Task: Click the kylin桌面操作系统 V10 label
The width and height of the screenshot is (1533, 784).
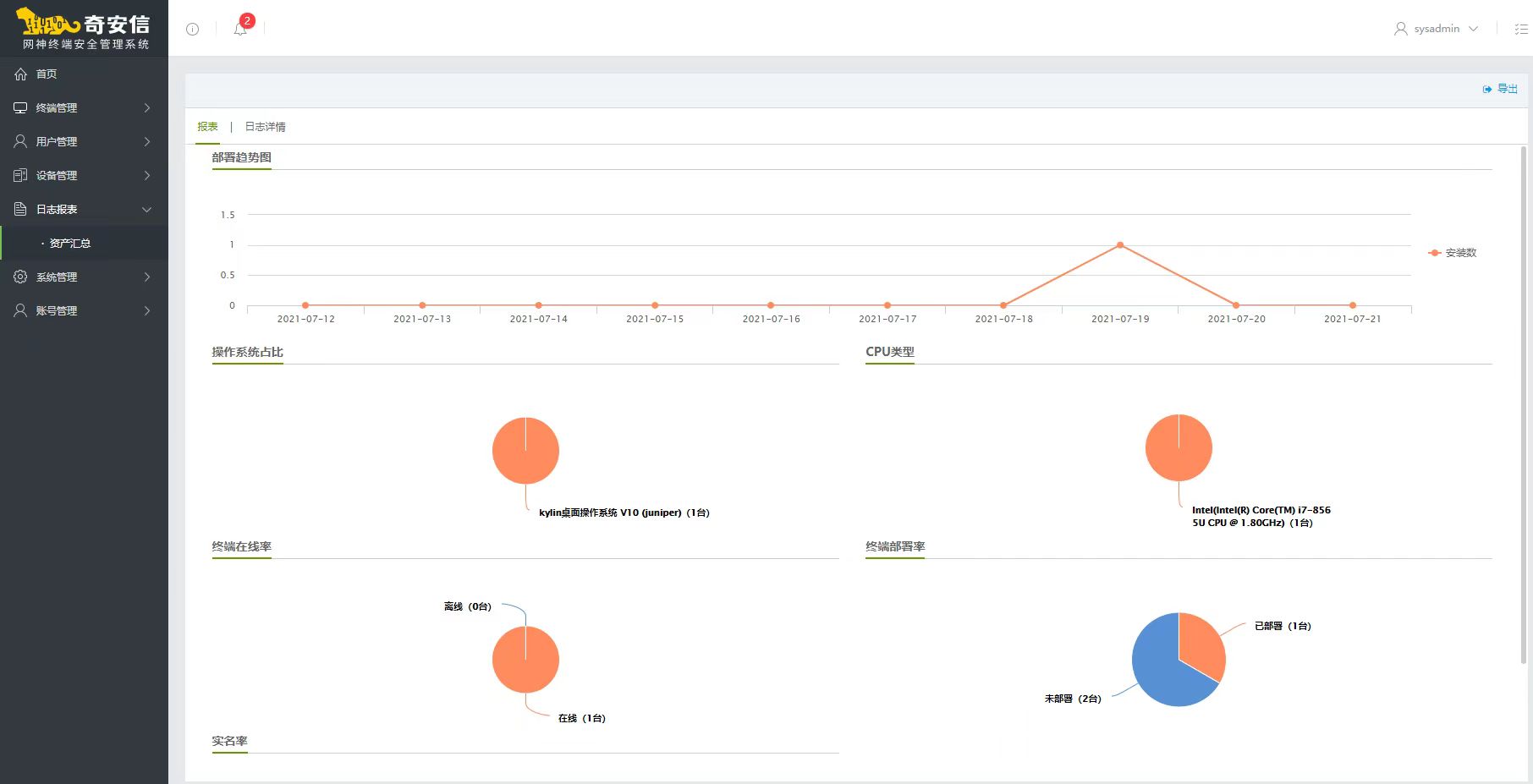Action: click(624, 513)
